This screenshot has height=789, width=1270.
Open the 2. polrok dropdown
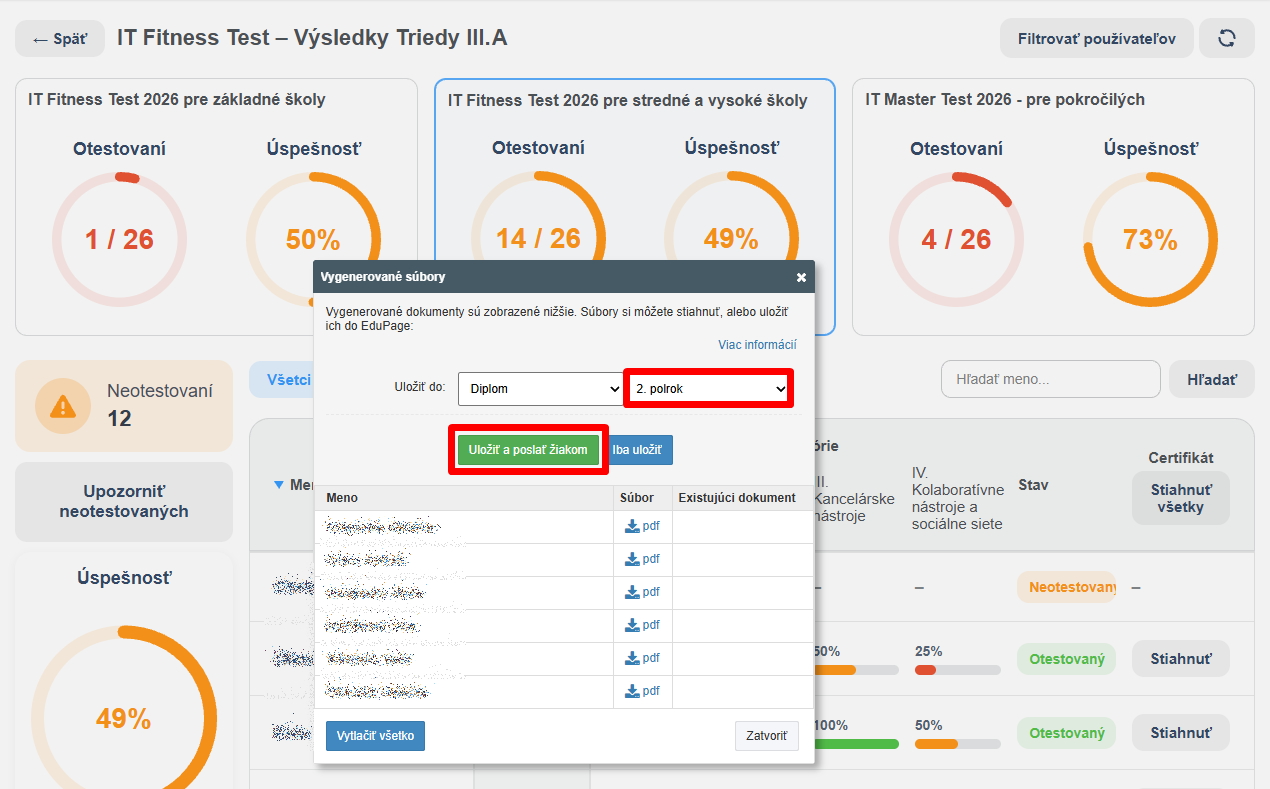710,389
